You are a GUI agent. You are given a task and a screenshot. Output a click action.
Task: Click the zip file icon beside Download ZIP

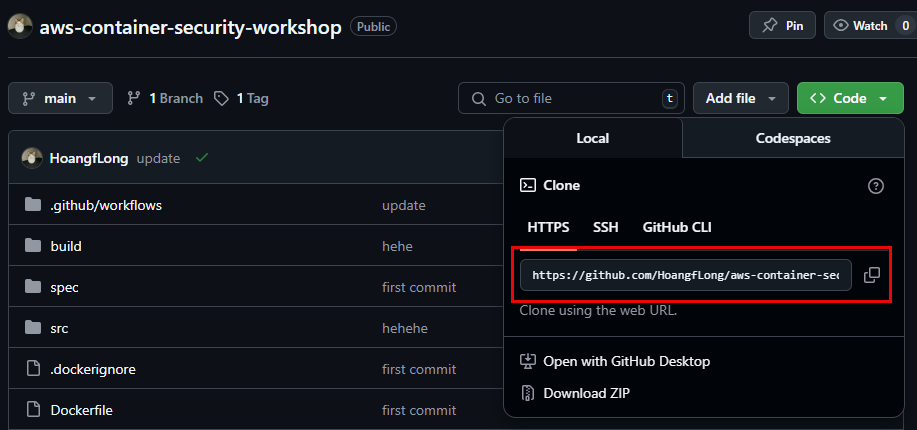point(528,393)
